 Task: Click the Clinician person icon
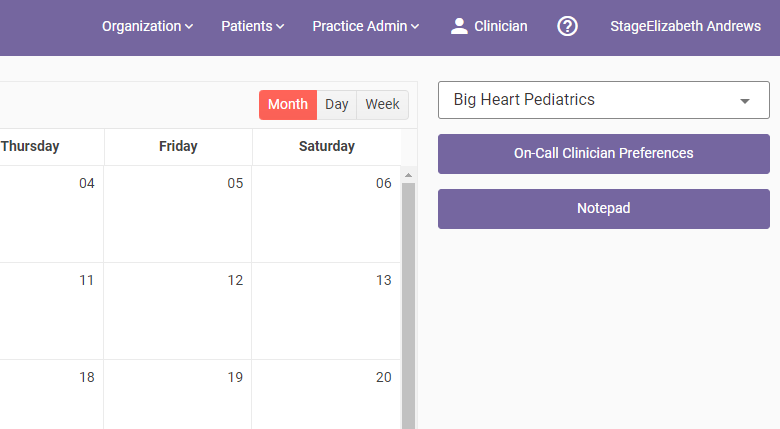[459, 27]
